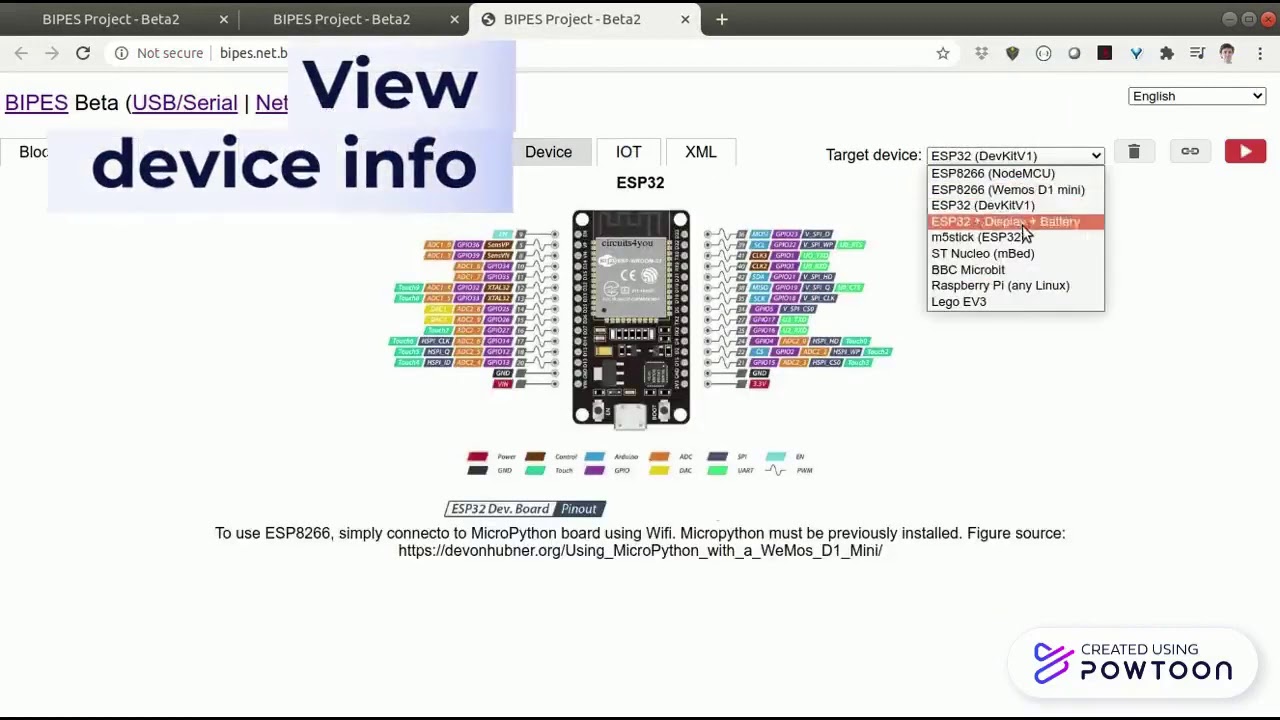Screen dimensions: 1280x720
Task: Open the blue Y-shaped extension icon
Action: point(1136,53)
